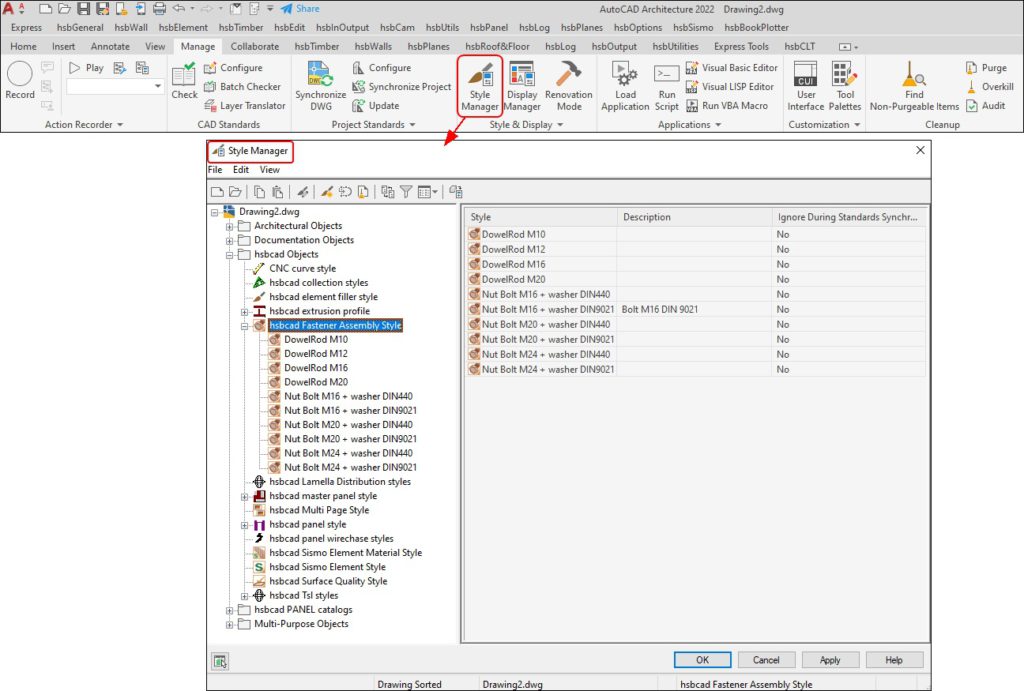Click Copy icon in Style Manager toolbar

point(259,192)
